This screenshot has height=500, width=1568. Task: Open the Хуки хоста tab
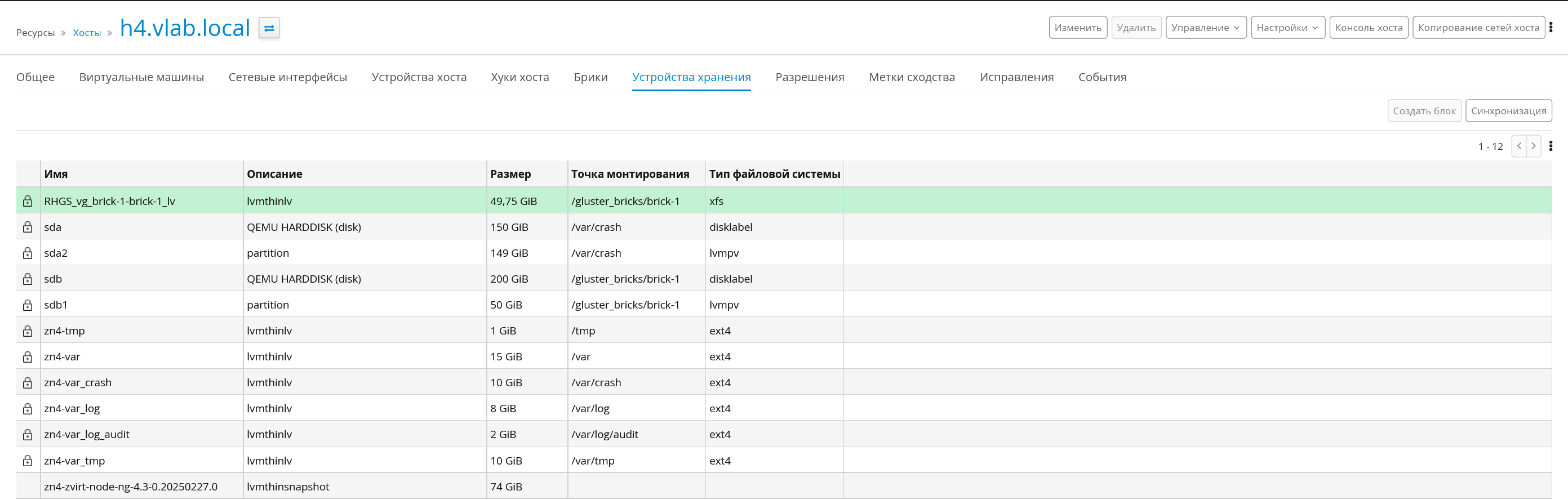tap(520, 77)
